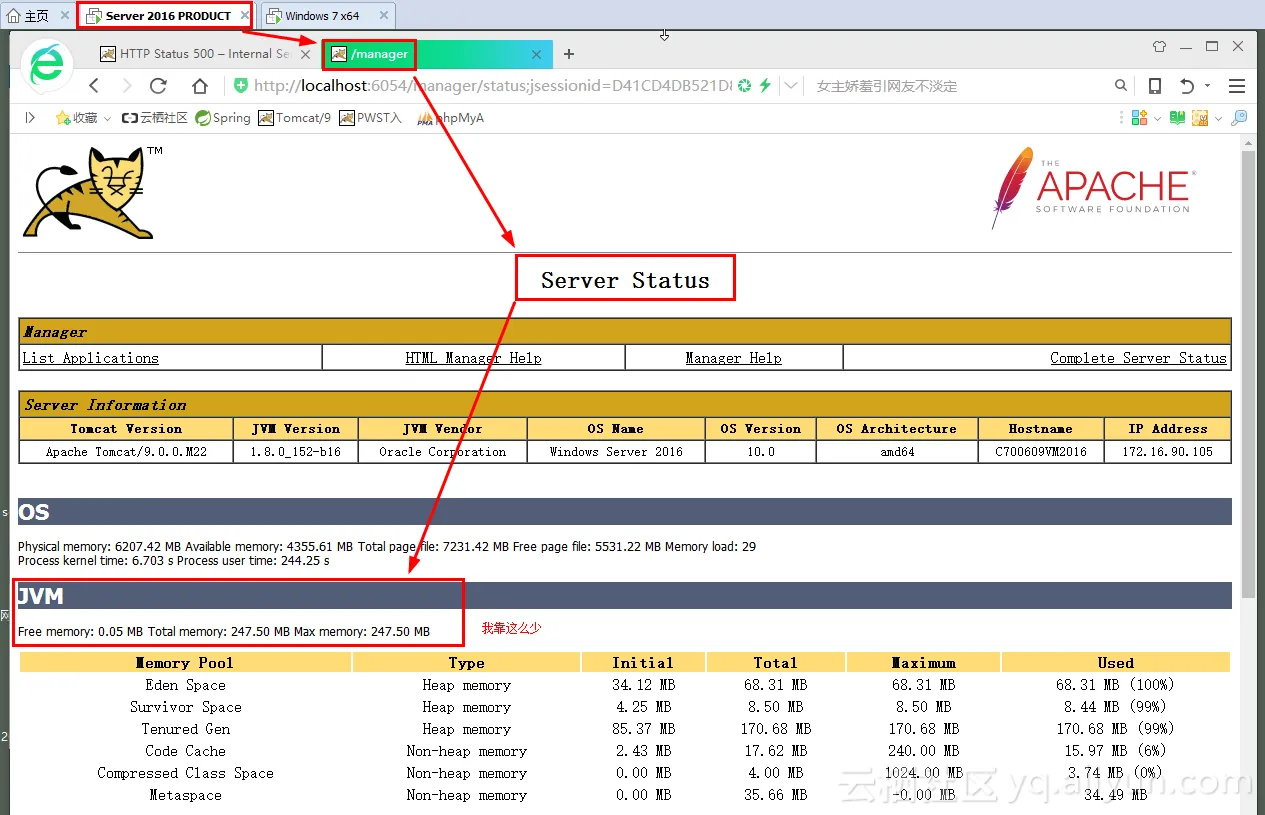Expand the extensions grid dropdown arrow
The height and width of the screenshot is (815, 1265).
click(1157, 118)
